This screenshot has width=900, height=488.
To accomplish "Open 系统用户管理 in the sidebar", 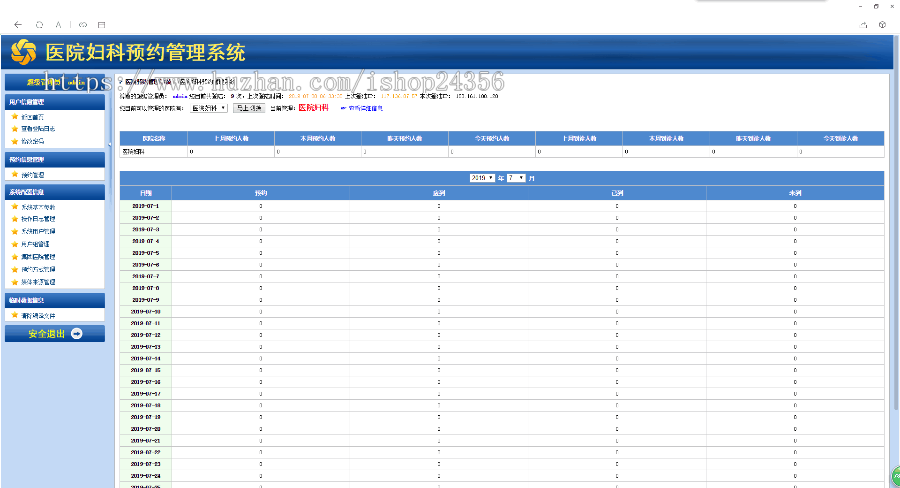I will [38, 231].
